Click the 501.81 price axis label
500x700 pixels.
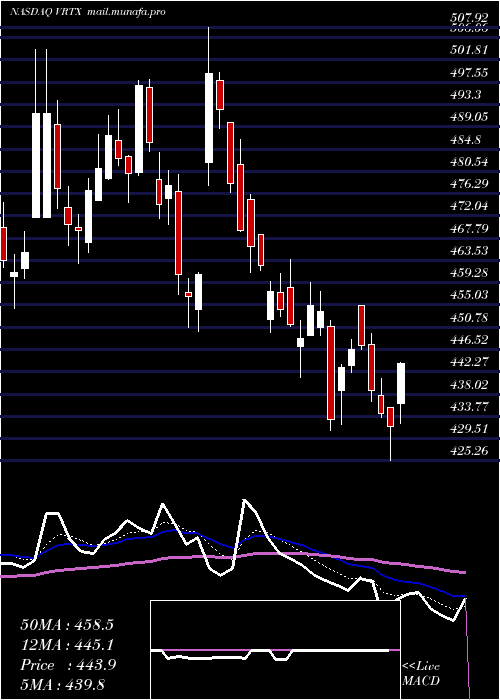[x=469, y=50]
